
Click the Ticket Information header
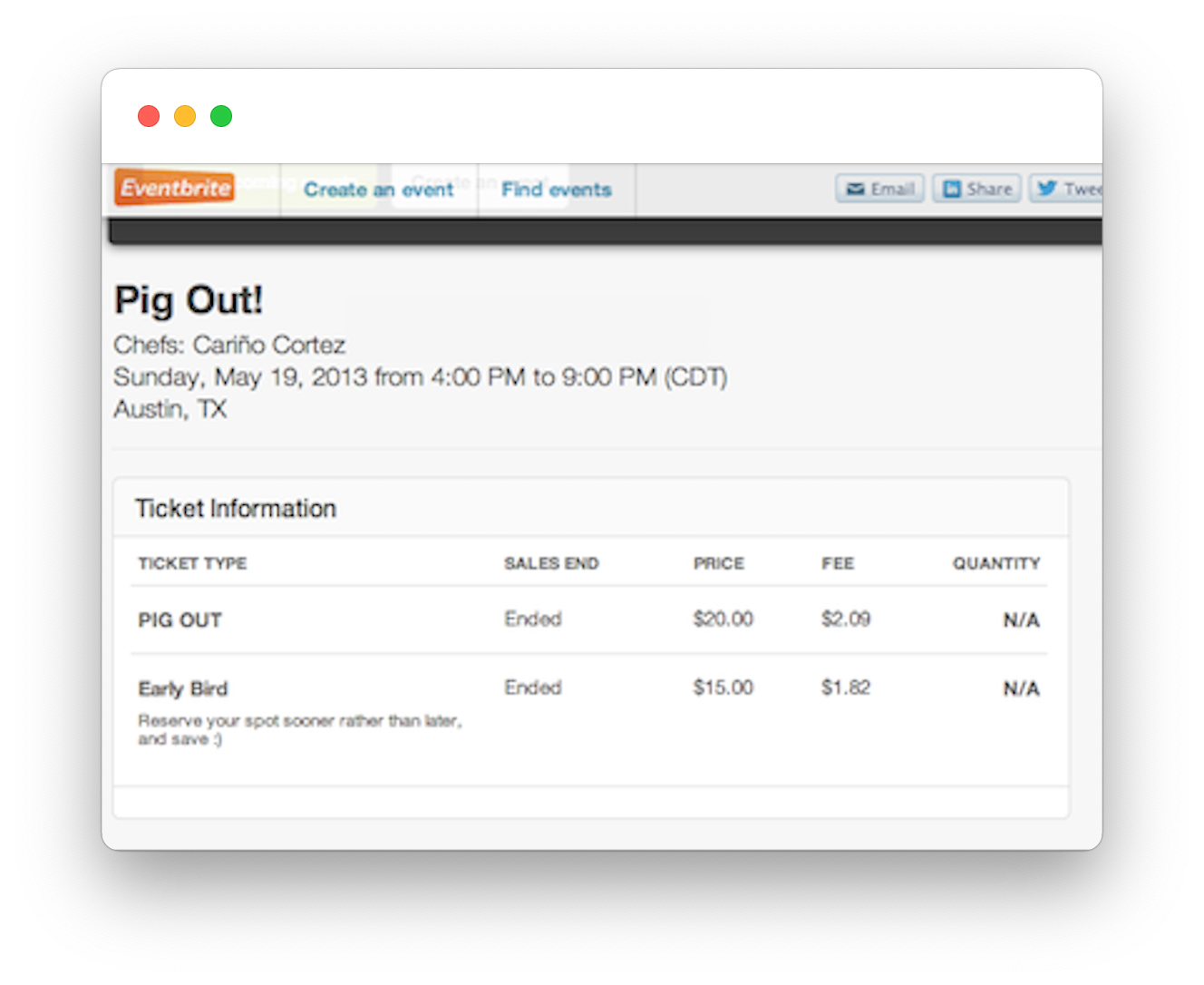pyautogui.click(x=236, y=508)
